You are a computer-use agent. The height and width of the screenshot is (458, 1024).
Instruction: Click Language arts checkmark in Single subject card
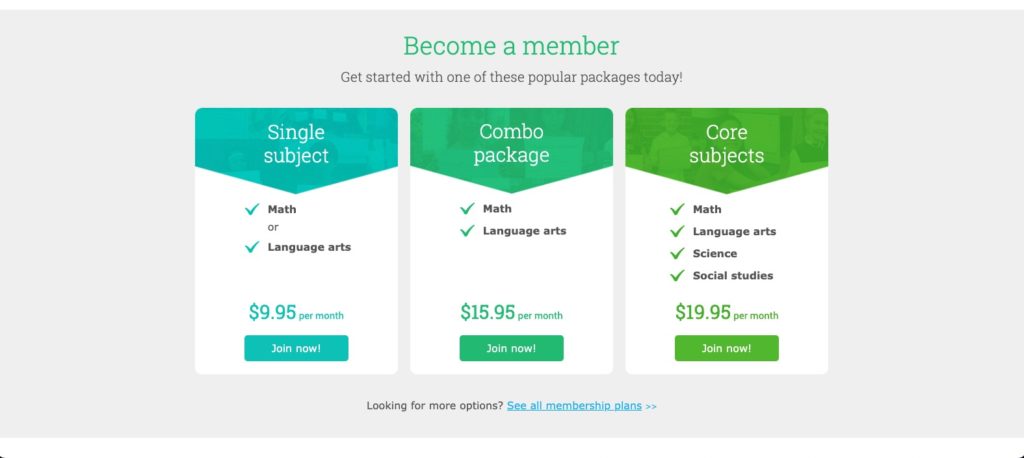coord(252,247)
